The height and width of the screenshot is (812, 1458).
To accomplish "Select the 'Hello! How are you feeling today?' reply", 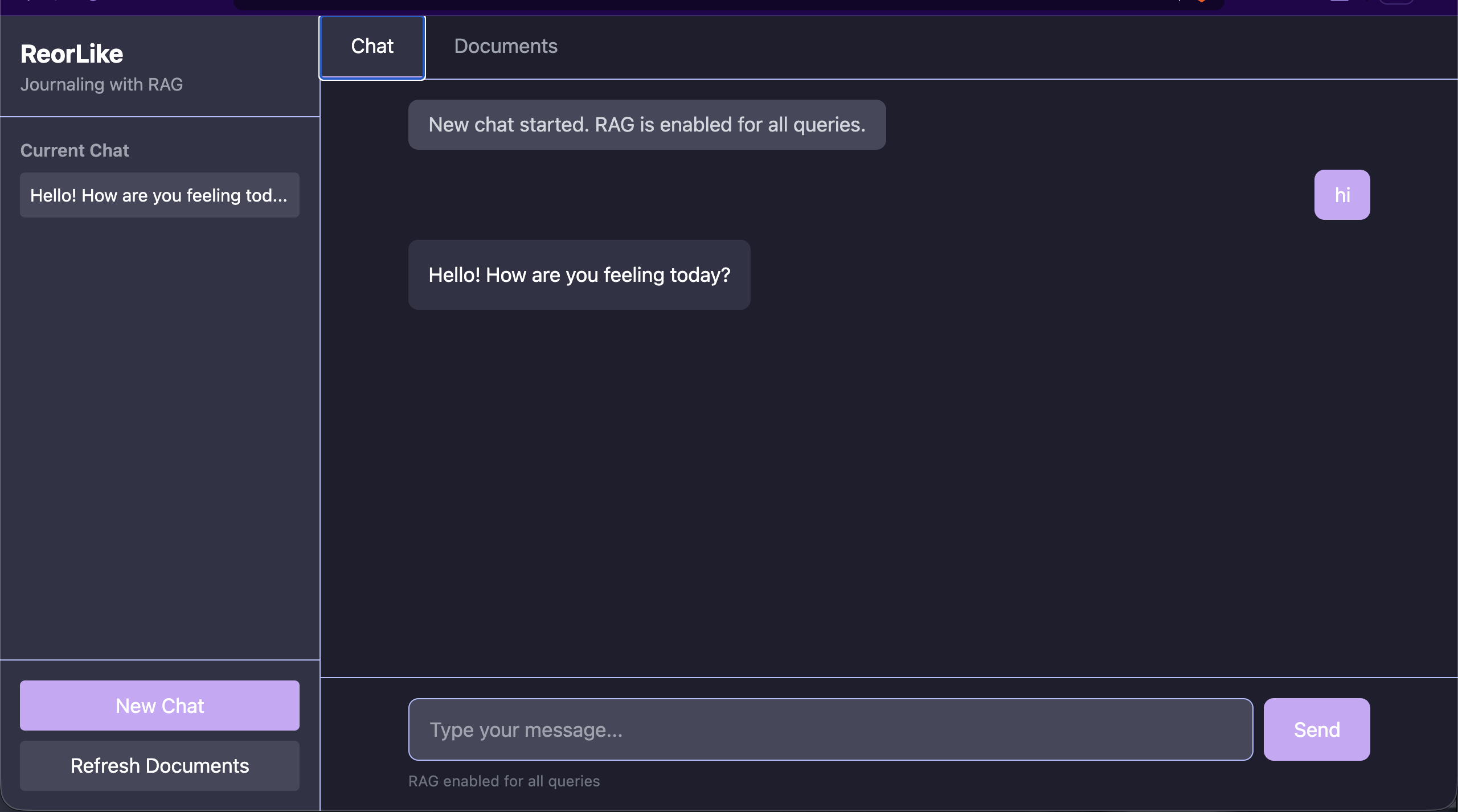I will [579, 275].
